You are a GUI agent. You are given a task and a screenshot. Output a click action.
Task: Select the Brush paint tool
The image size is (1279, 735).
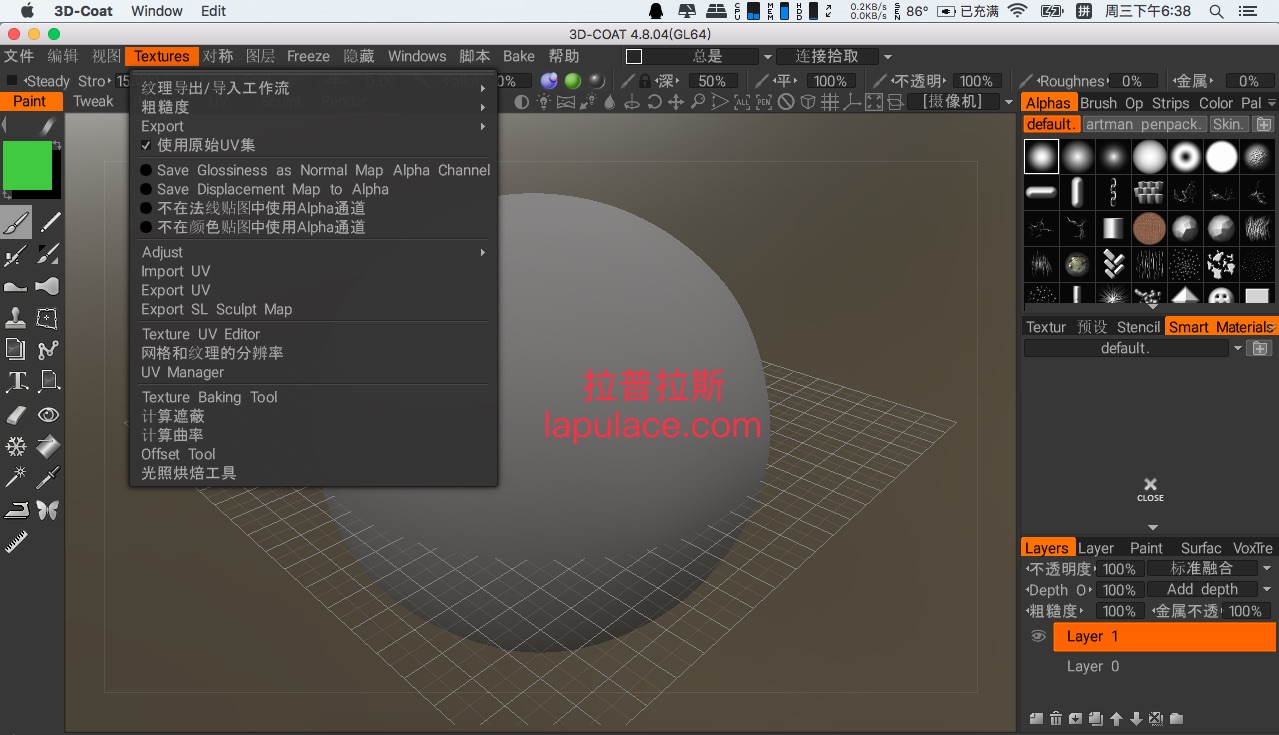pos(16,222)
